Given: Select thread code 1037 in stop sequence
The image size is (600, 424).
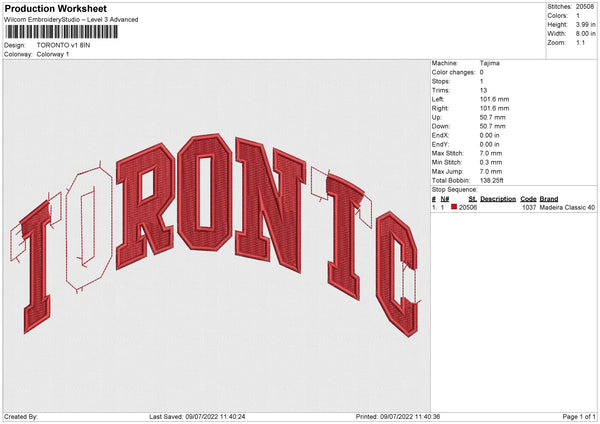Looking at the screenshot, I should [529, 207].
